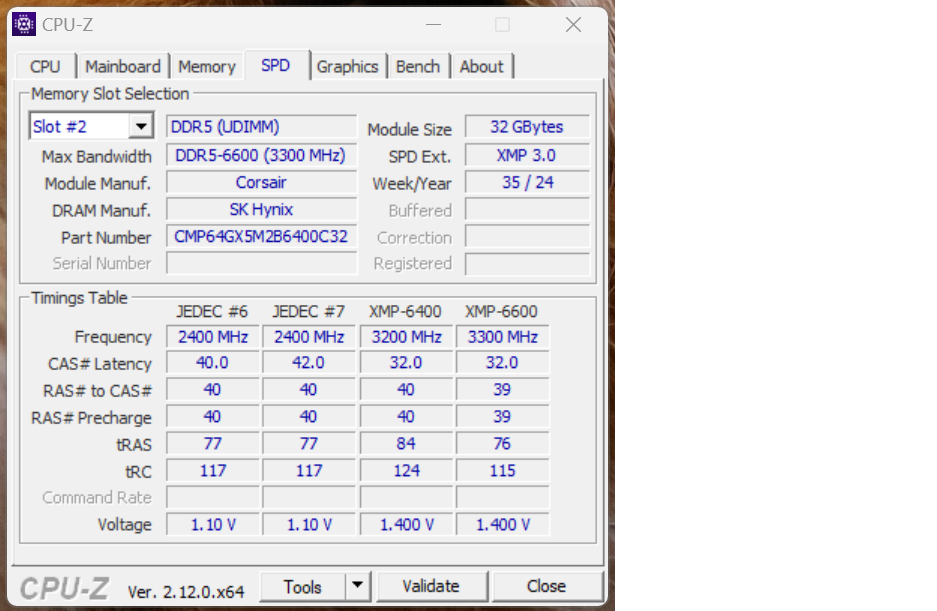
Task: Click the 32 GBytes module size value
Action: tap(527, 127)
